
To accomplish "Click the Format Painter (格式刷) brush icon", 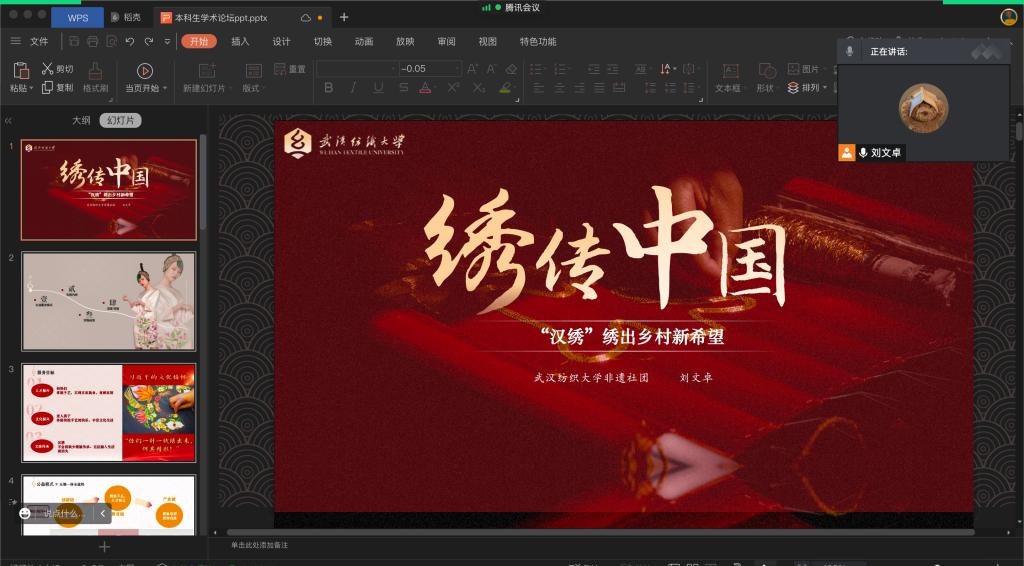I will click(95, 70).
